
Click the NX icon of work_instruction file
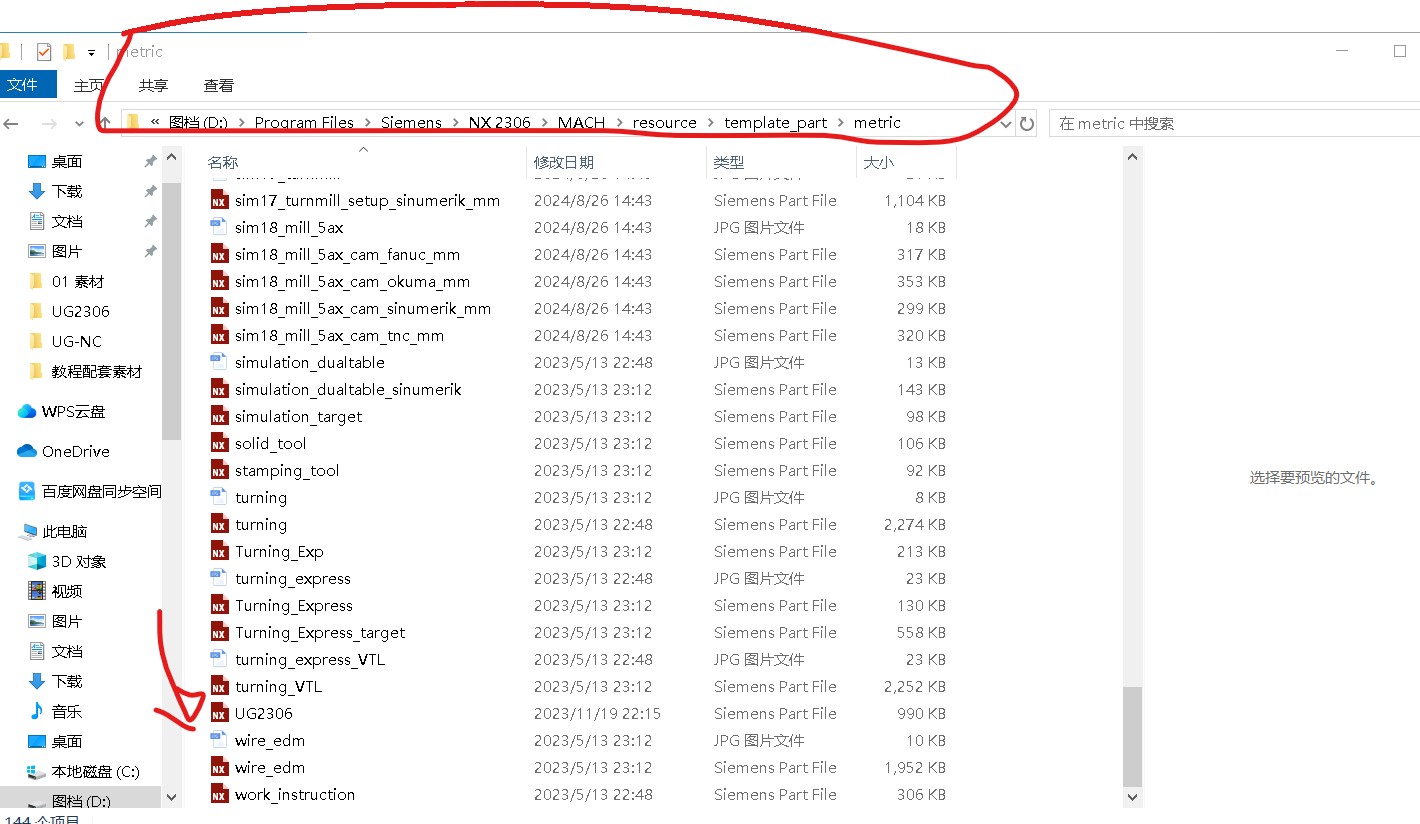tap(219, 794)
